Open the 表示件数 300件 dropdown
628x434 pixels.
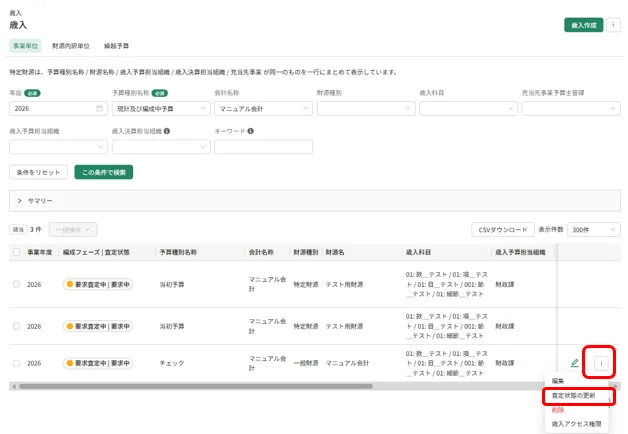(594, 230)
